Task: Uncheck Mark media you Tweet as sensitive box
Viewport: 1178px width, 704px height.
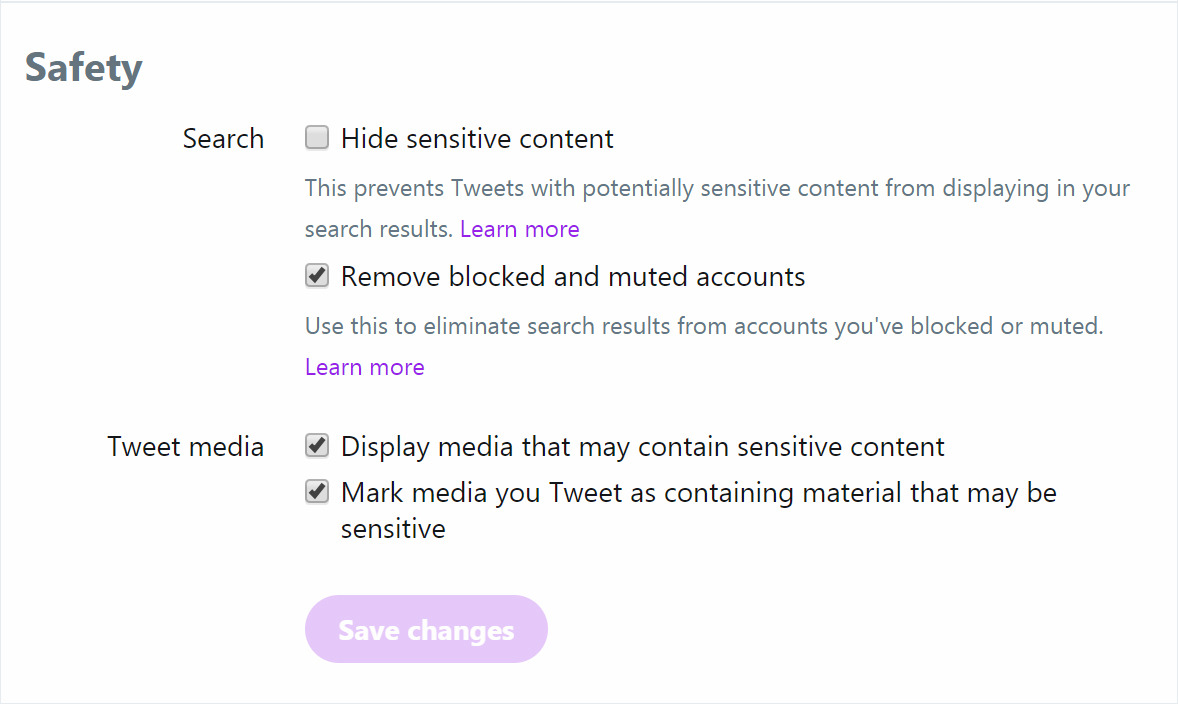Action: (x=317, y=492)
